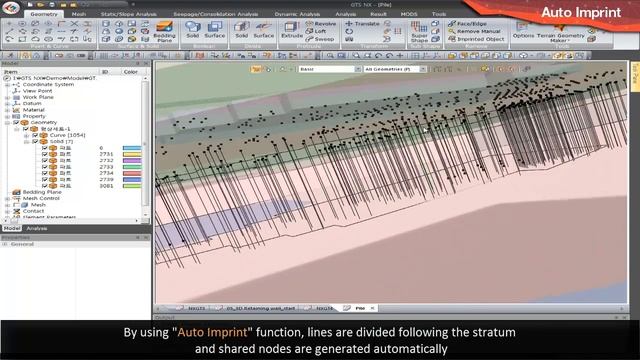Open the Static/Slope Analysis ribbon tab
Screen dimensions: 640x360
[x=129, y=14]
